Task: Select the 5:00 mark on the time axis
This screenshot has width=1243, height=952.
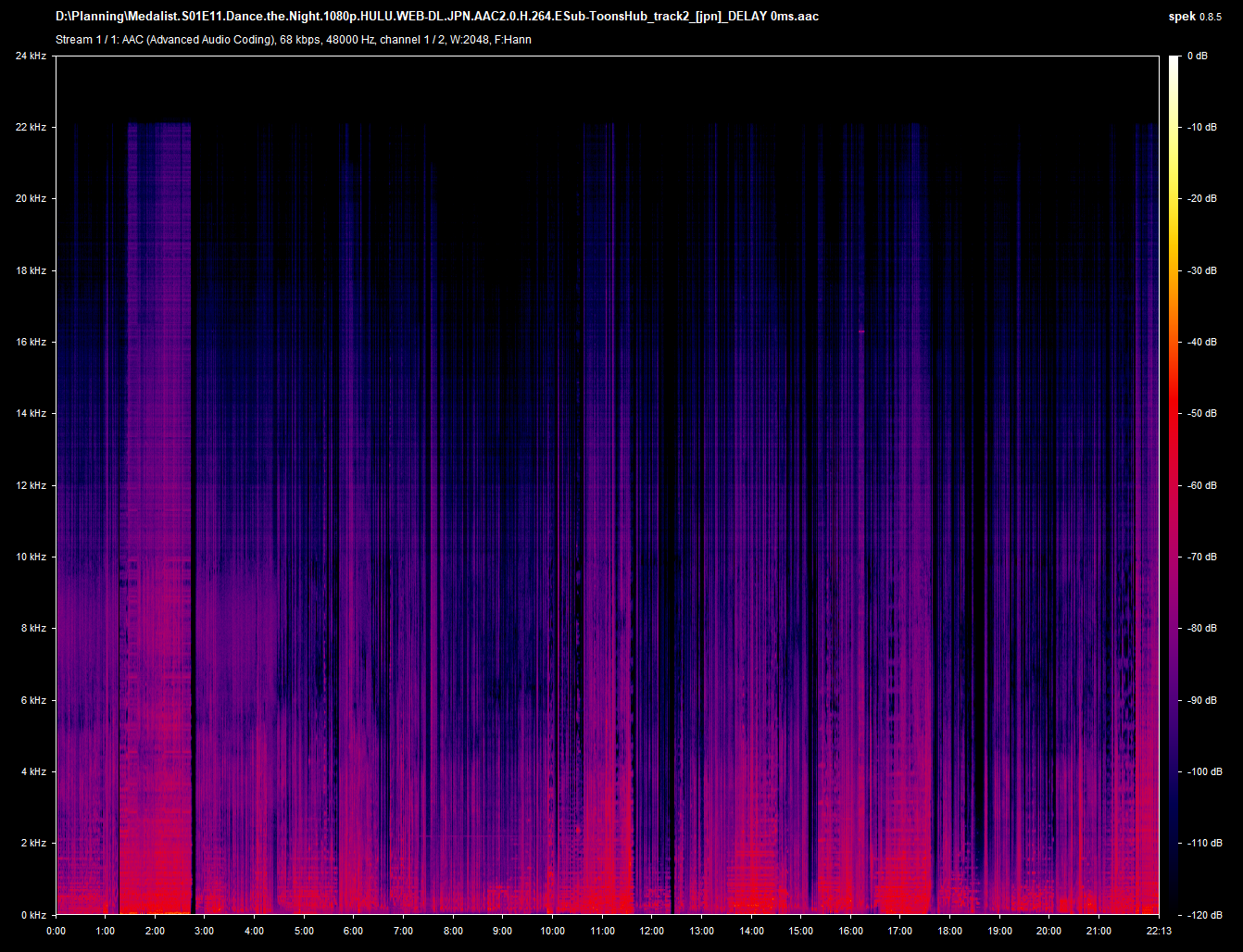Action: coord(304,931)
